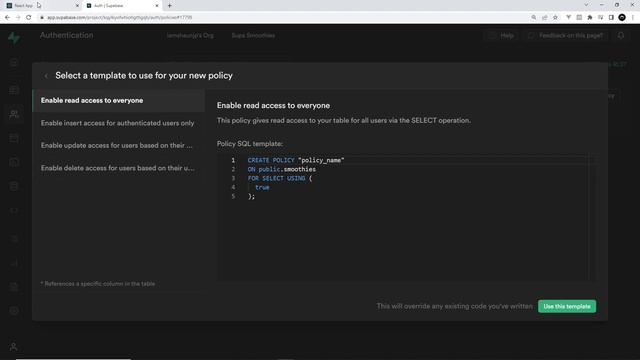Close the Next App browser tab
The image size is (640, 360).
point(77,6)
